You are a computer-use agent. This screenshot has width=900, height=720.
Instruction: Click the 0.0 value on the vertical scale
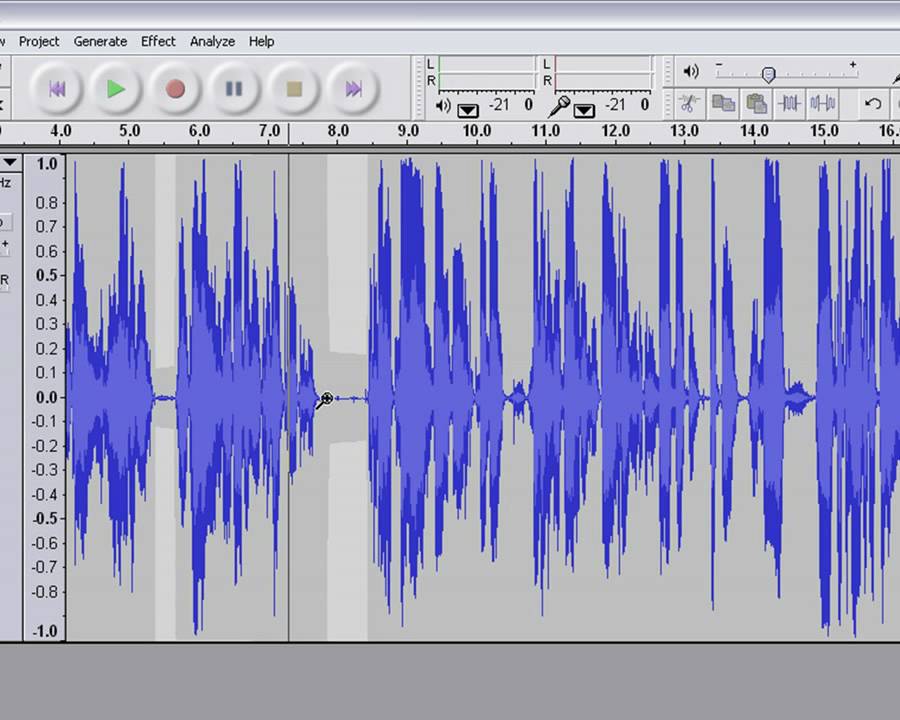[46, 397]
